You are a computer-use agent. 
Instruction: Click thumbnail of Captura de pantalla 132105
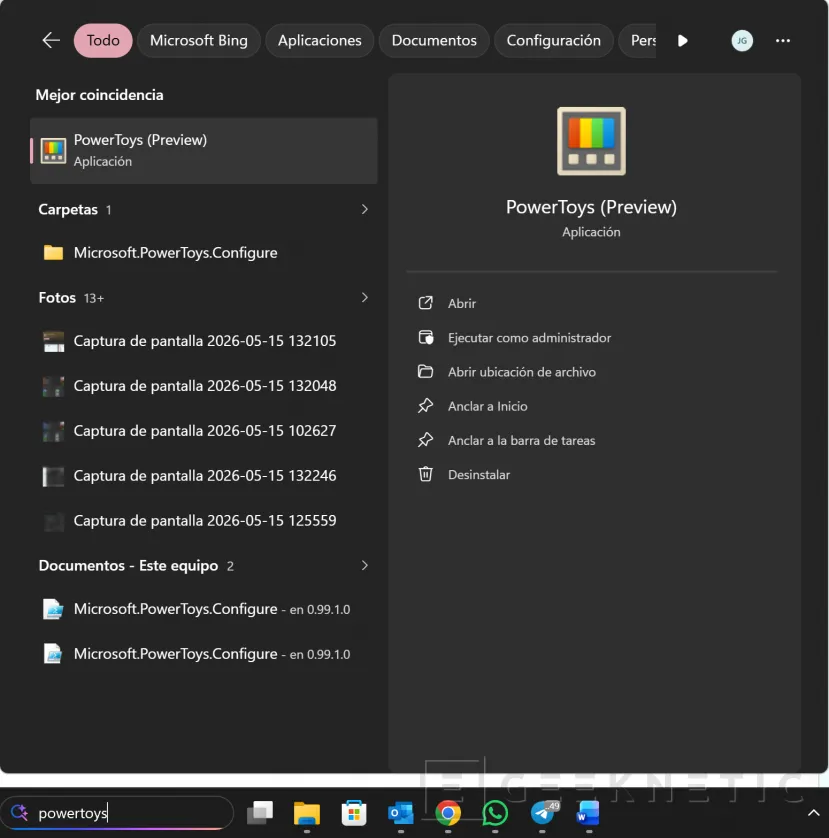point(53,342)
